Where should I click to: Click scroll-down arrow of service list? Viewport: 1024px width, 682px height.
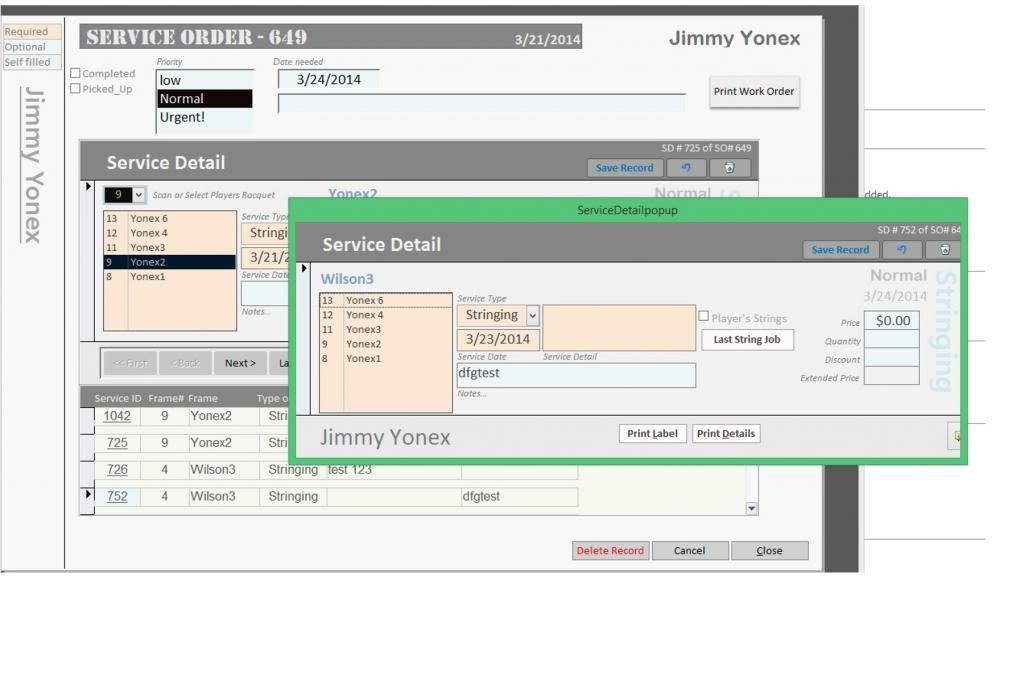tap(752, 508)
